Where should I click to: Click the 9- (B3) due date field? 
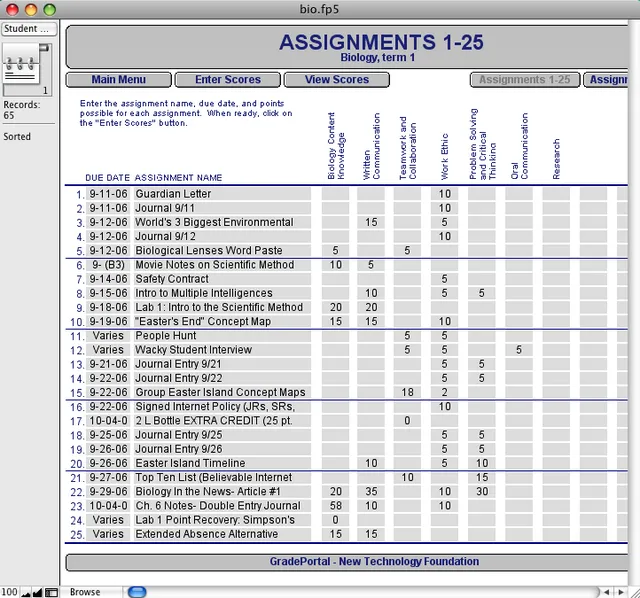pyautogui.click(x=108, y=265)
